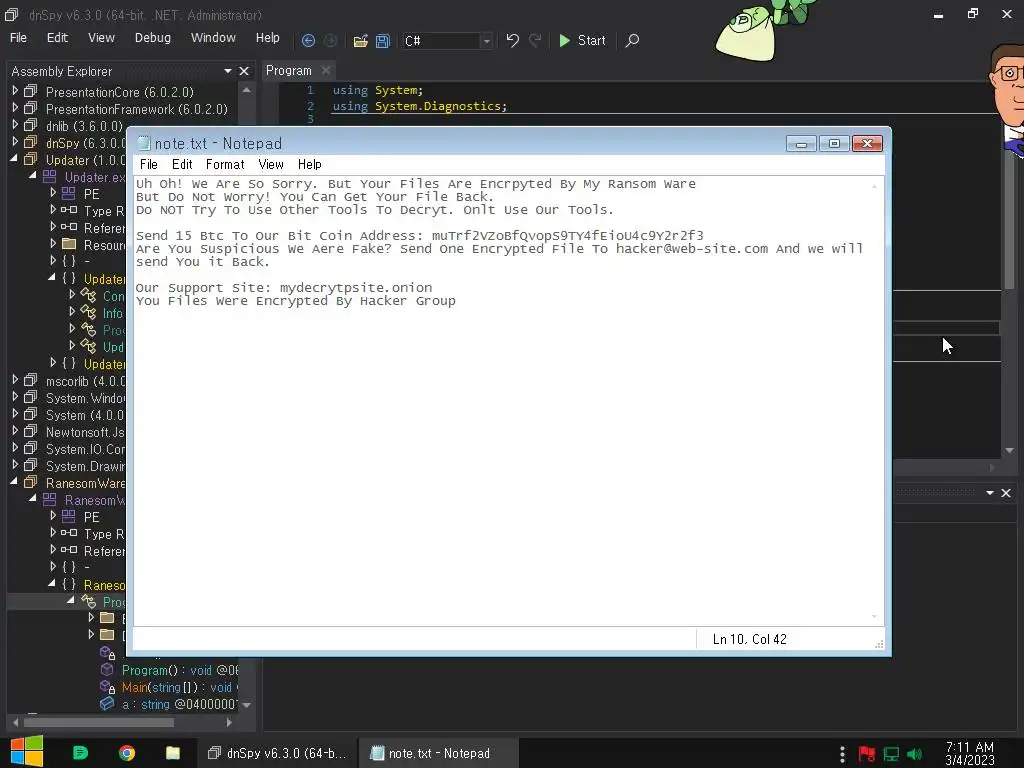This screenshot has width=1024, height=768.
Task: Expand the Newtonsoft.Json assembly
Action: pos(15,430)
